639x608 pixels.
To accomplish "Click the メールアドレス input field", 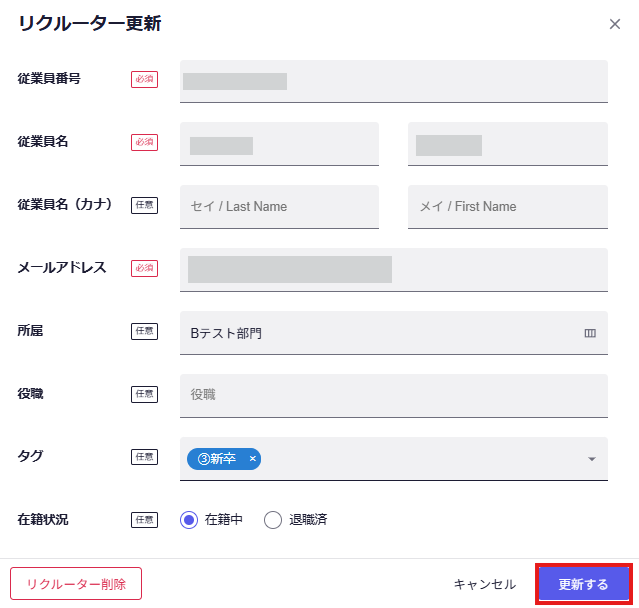I will (x=394, y=270).
